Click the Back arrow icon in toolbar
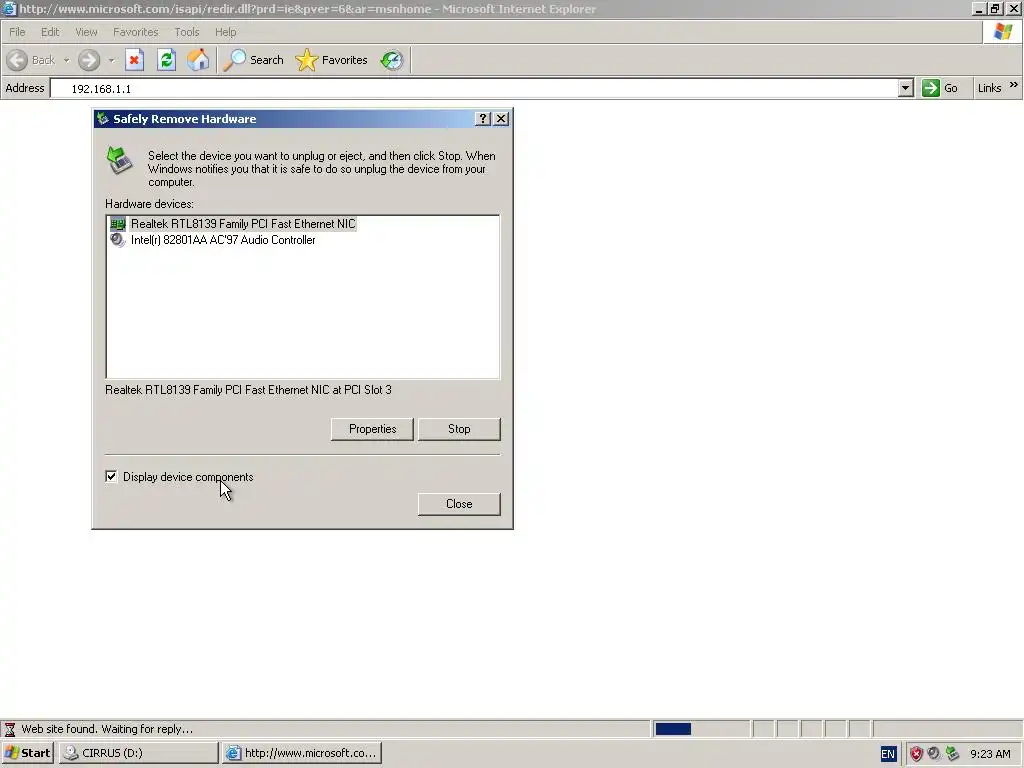Image resolution: width=1024 pixels, height=768 pixels. [x=18, y=60]
